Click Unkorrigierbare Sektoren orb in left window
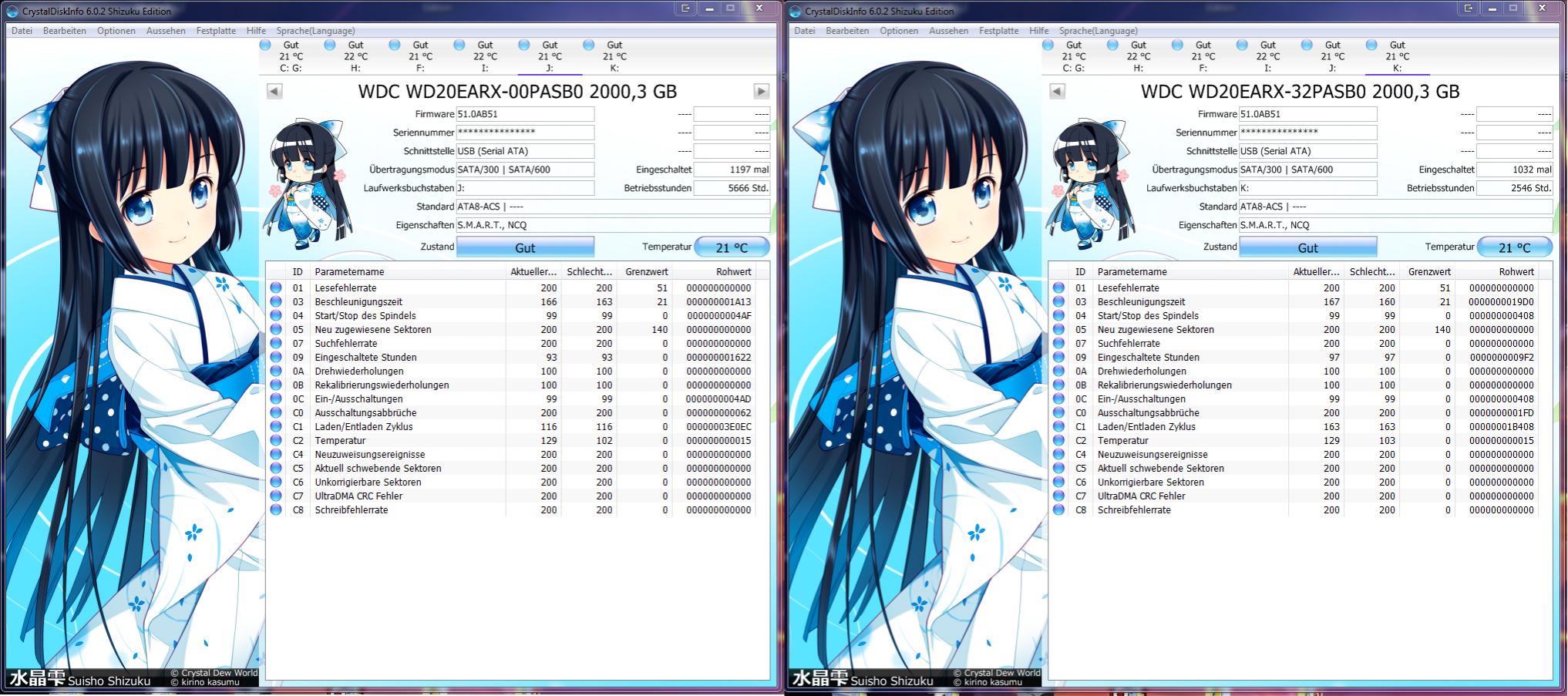The height and width of the screenshot is (696, 1568). [276, 482]
